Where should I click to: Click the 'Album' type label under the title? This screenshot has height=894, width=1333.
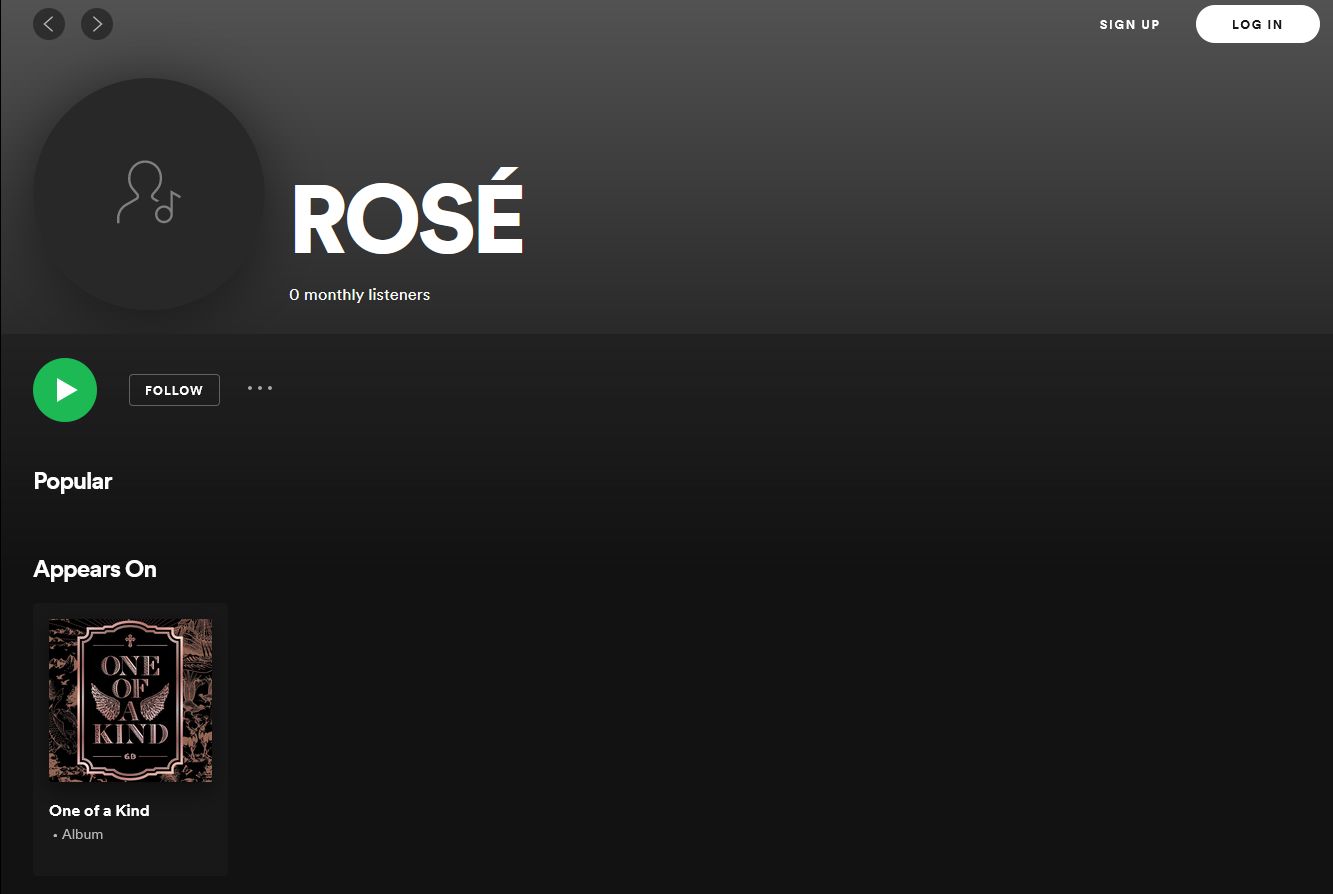[82, 834]
